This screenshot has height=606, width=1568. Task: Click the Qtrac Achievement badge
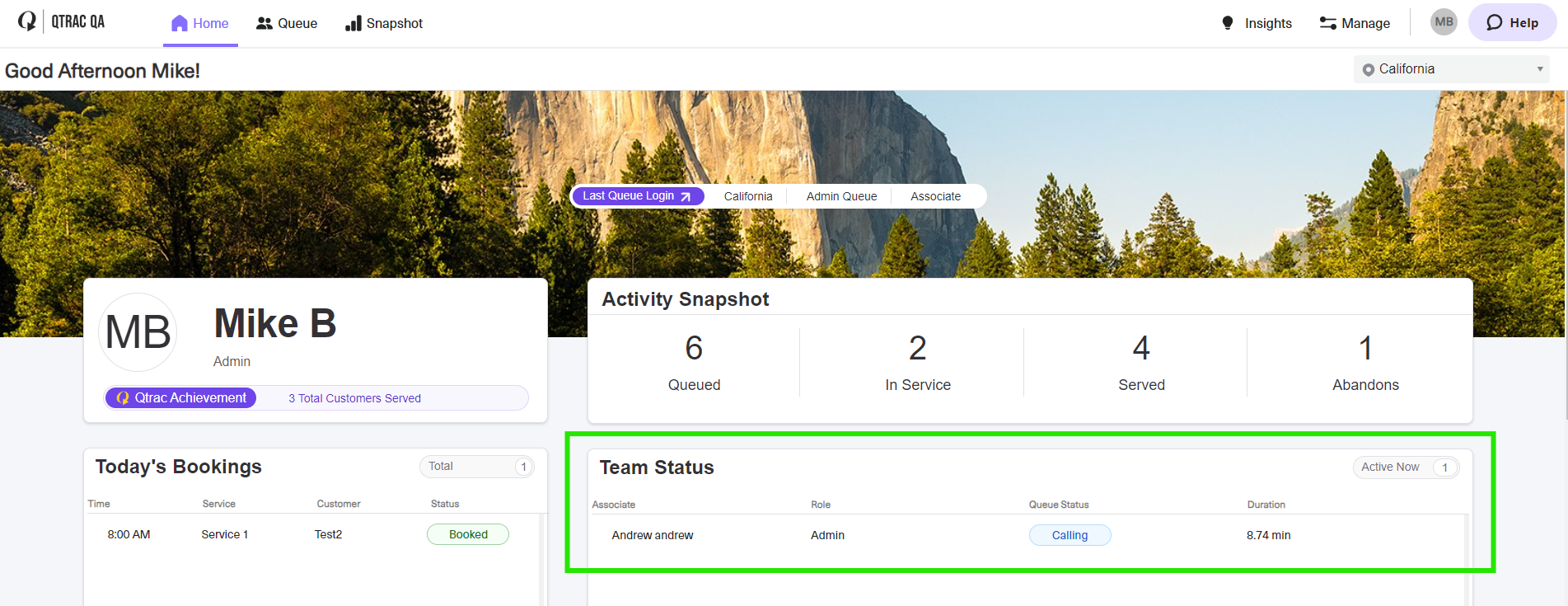pyautogui.click(x=181, y=398)
